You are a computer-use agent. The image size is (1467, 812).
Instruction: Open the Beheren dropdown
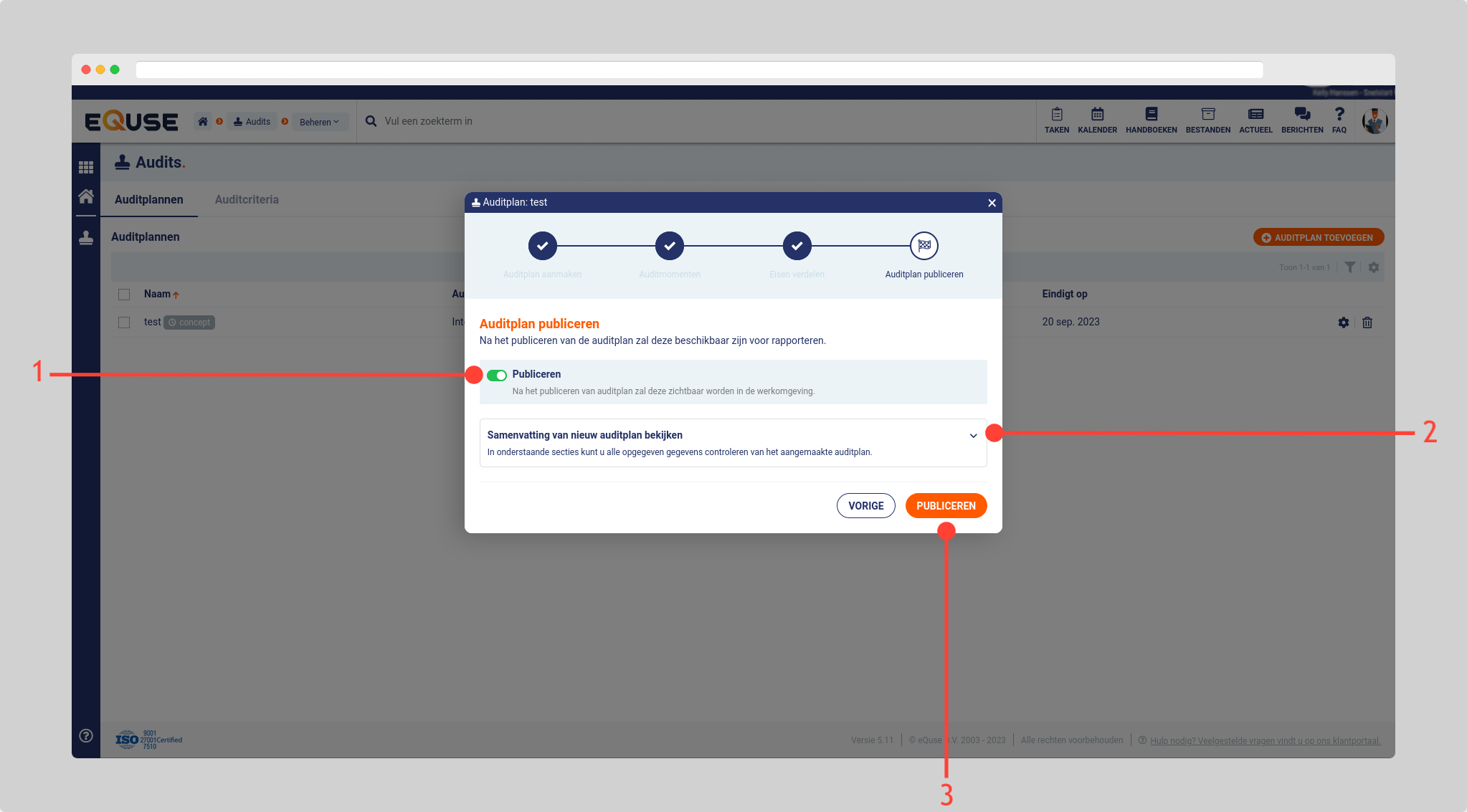coord(319,122)
